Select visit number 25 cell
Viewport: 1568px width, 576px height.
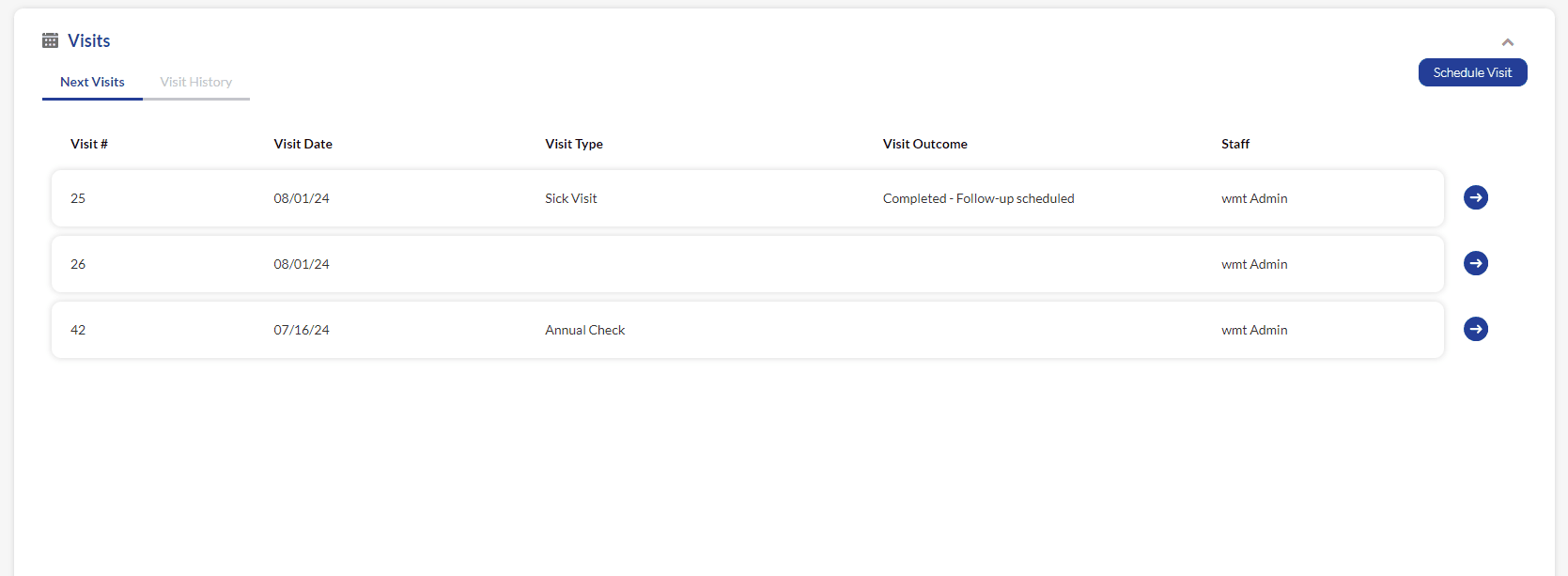tap(78, 198)
